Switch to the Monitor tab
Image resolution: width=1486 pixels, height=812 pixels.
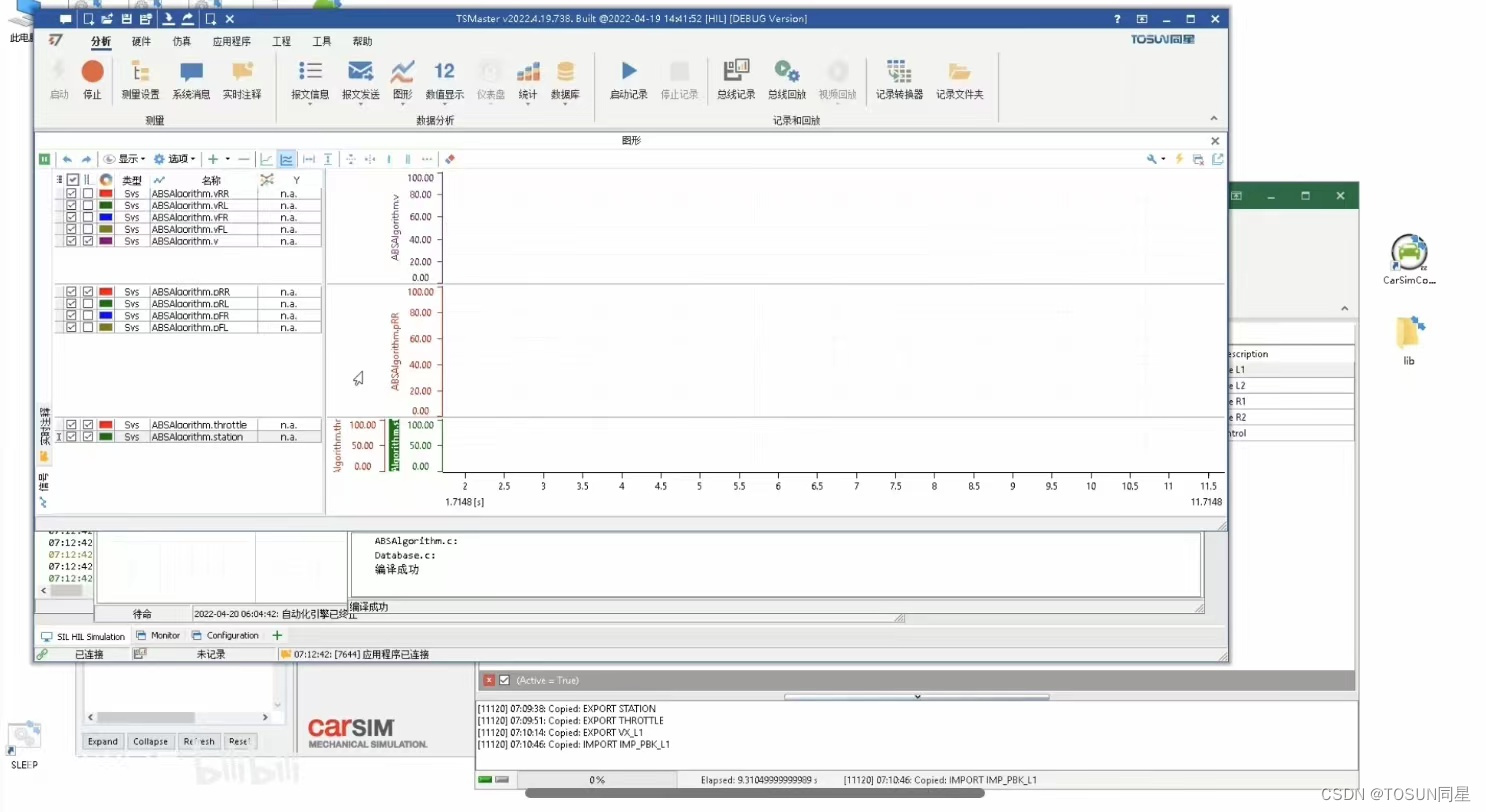click(x=158, y=636)
